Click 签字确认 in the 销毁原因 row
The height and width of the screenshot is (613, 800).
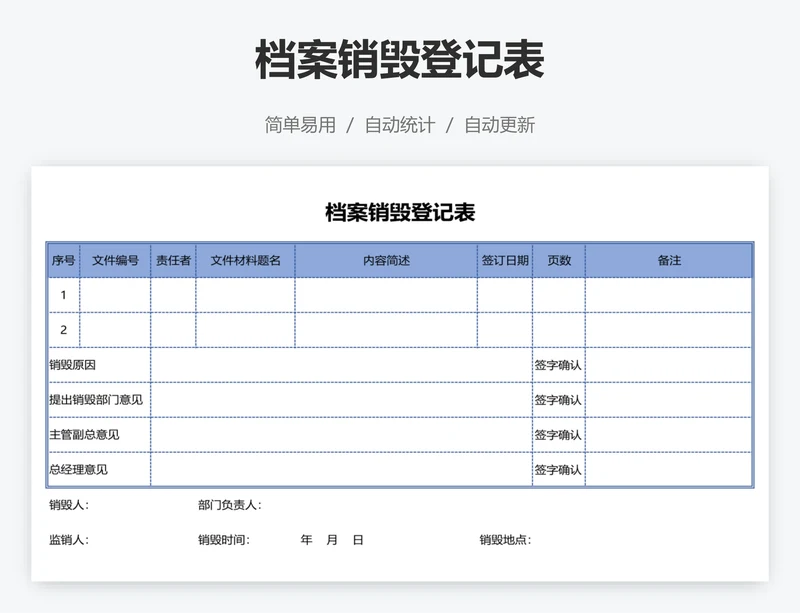click(x=558, y=365)
